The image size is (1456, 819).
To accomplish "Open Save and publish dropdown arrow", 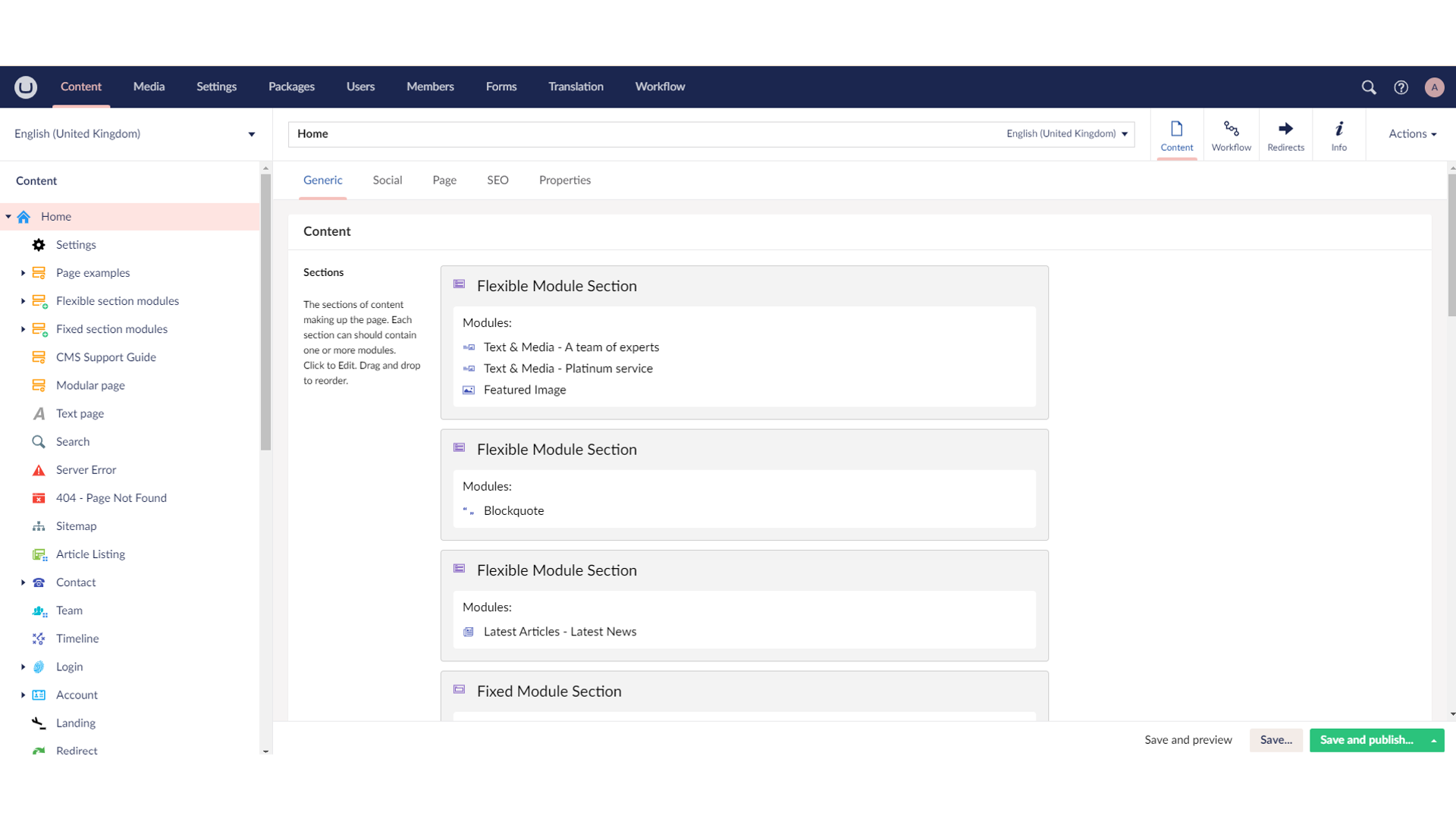I will point(1433,740).
